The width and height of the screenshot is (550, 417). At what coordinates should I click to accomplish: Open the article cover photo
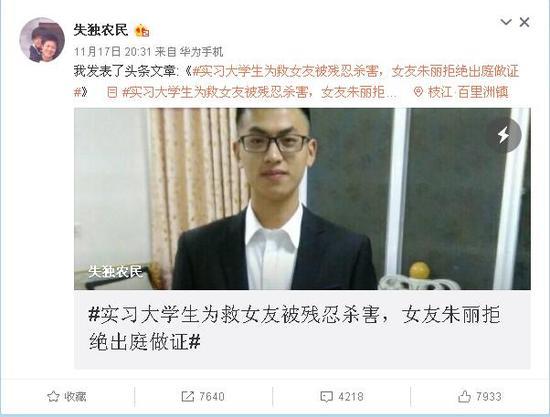[302, 199]
